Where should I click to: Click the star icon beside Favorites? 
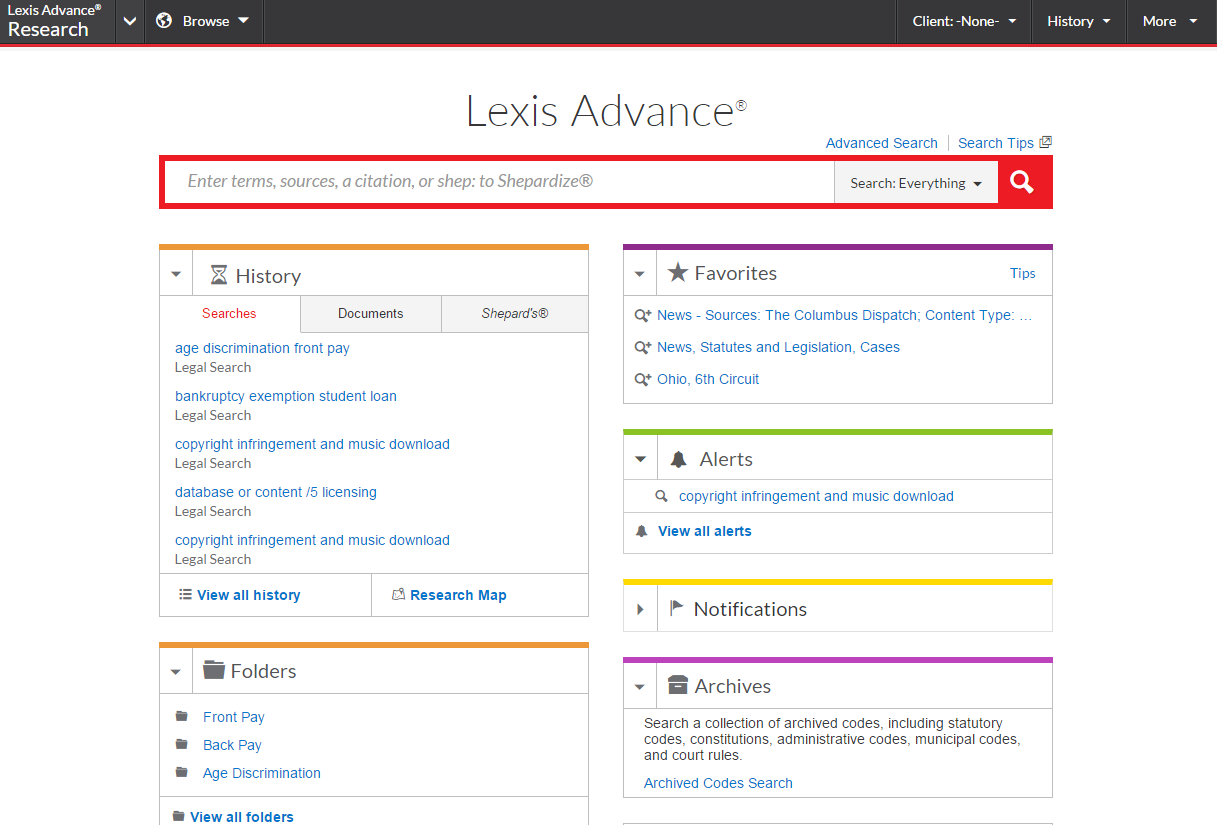click(678, 272)
